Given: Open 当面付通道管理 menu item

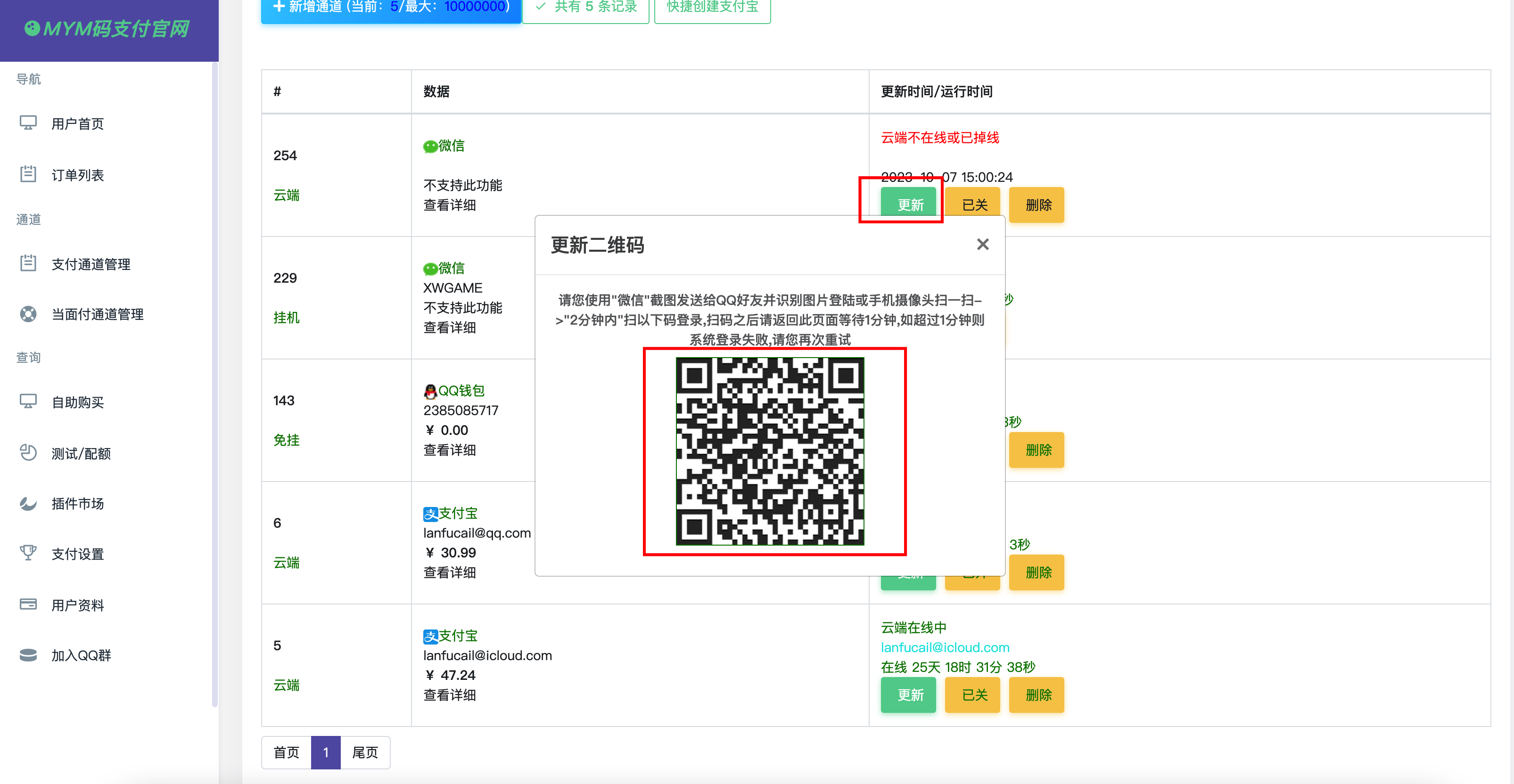Looking at the screenshot, I should point(98,314).
